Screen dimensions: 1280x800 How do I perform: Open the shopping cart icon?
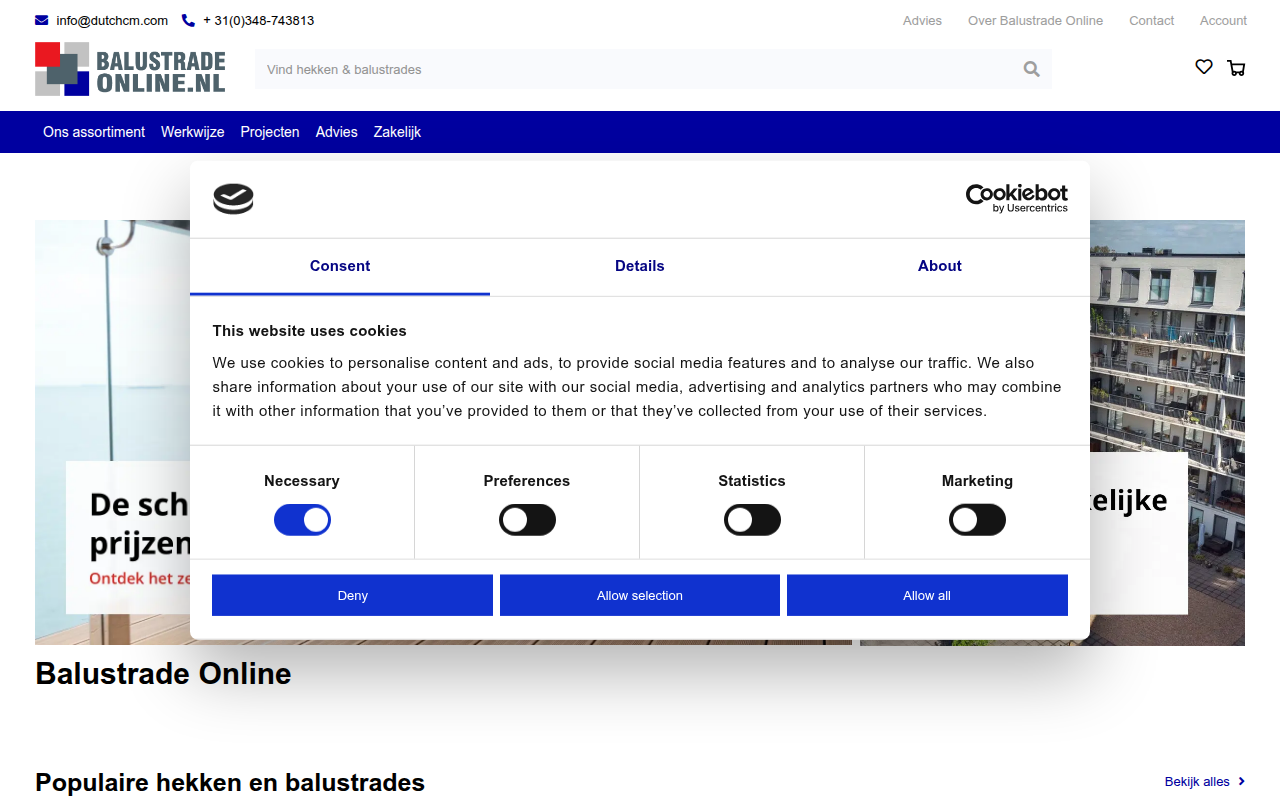point(1236,68)
